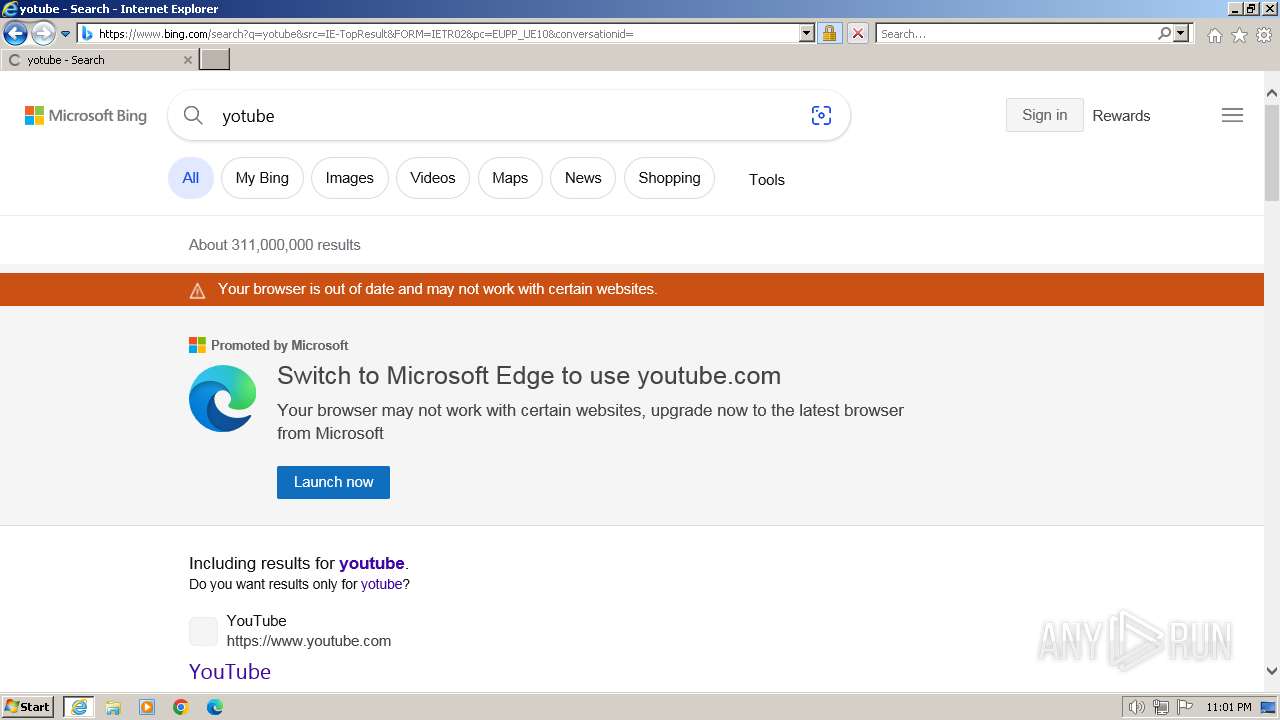
Task: Click the Microsoft Bing logo
Action: (86, 116)
